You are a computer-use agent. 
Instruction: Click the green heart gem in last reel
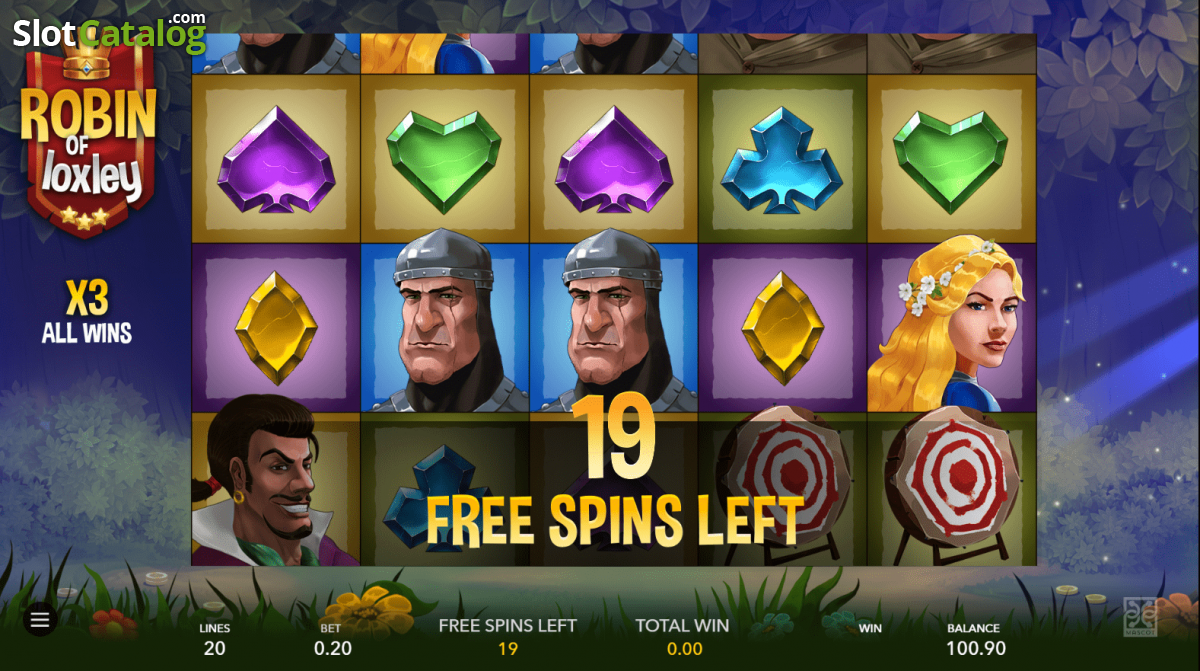950,158
